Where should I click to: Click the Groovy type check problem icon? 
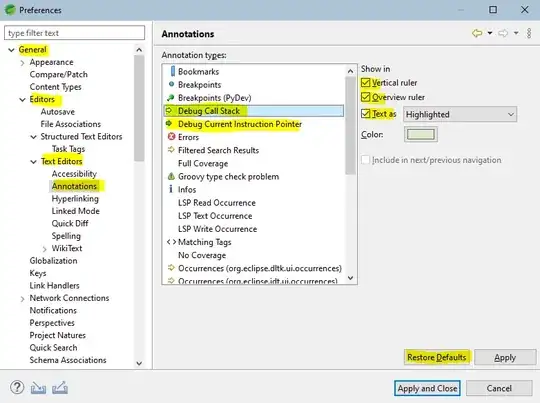click(171, 176)
